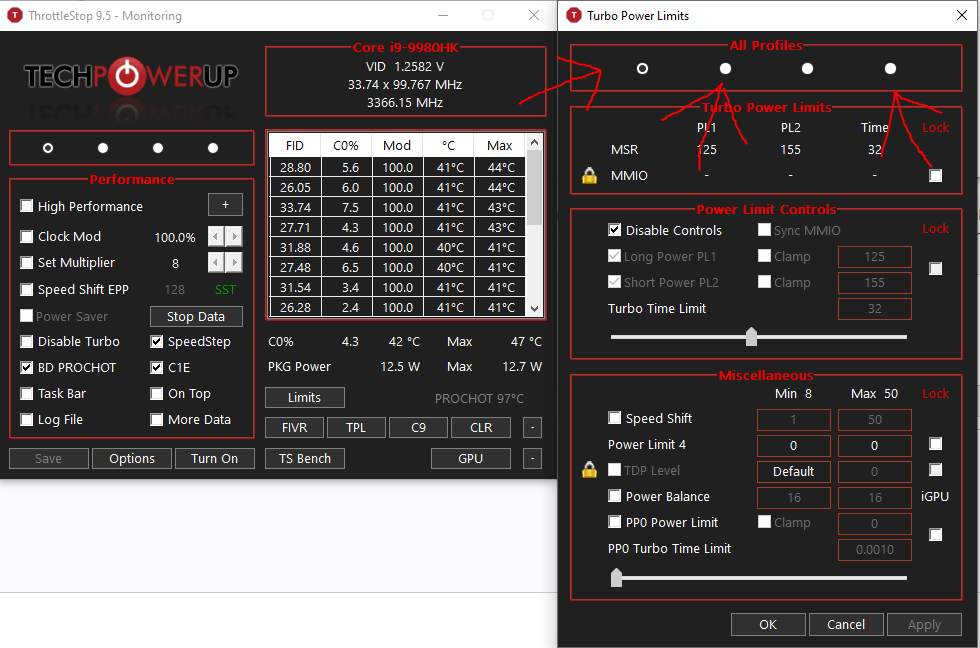Click the Stop Data button
The image size is (980, 648).
pyautogui.click(x=196, y=317)
